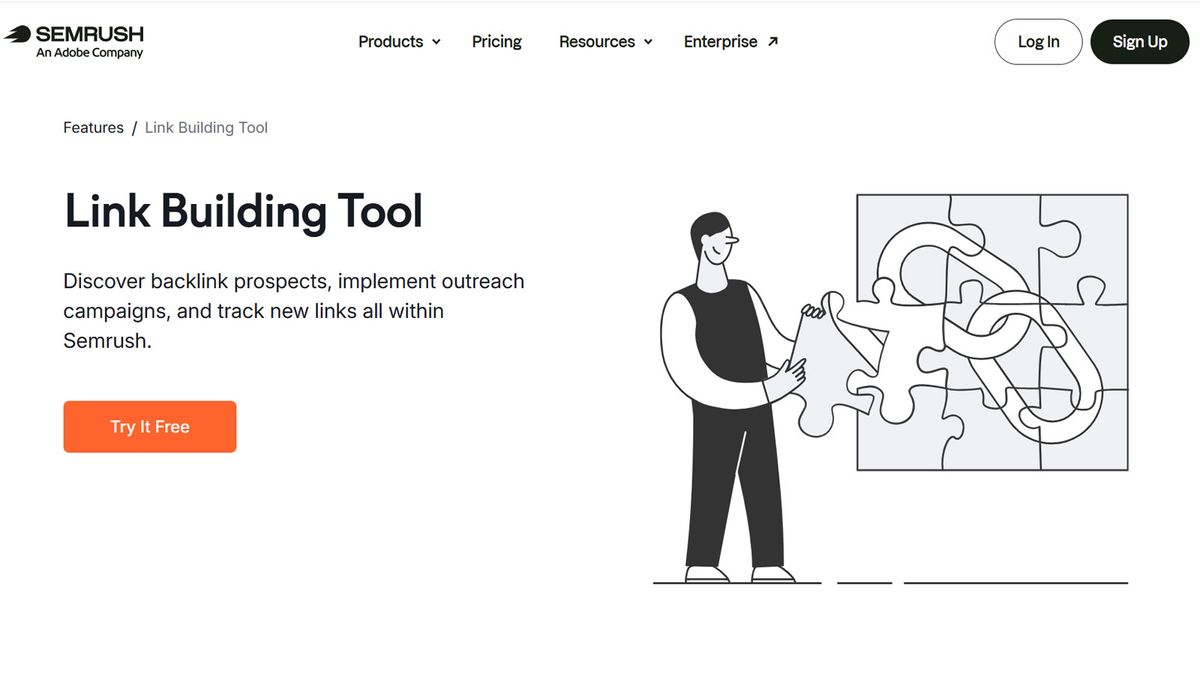Click the Semrush logo

tap(74, 41)
